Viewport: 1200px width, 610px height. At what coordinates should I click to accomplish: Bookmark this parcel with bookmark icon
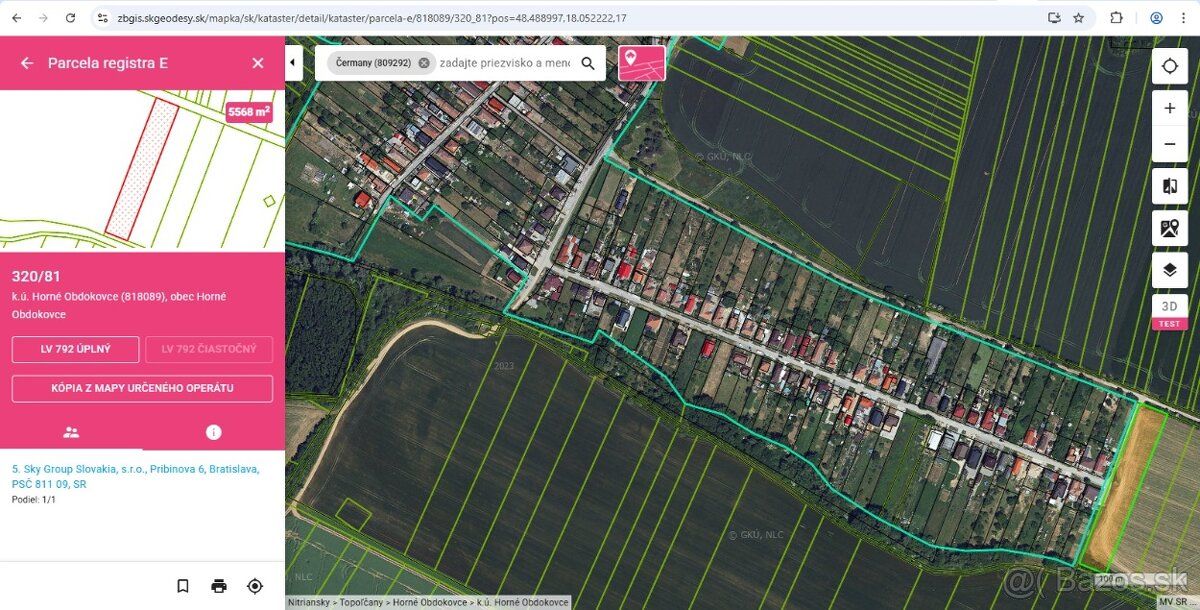[x=183, y=586]
